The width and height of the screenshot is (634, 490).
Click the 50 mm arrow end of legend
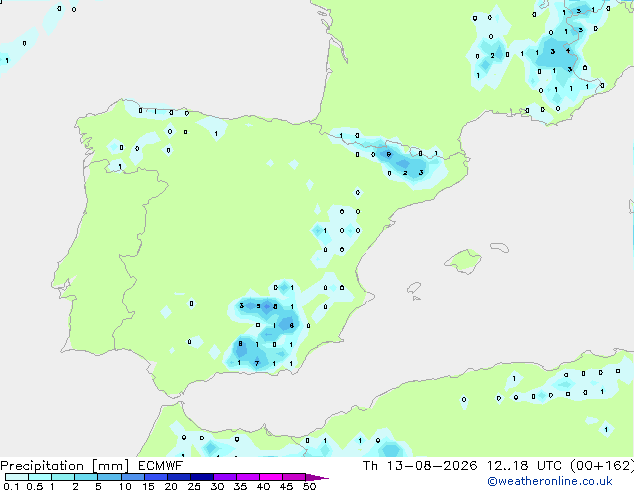tap(317, 477)
